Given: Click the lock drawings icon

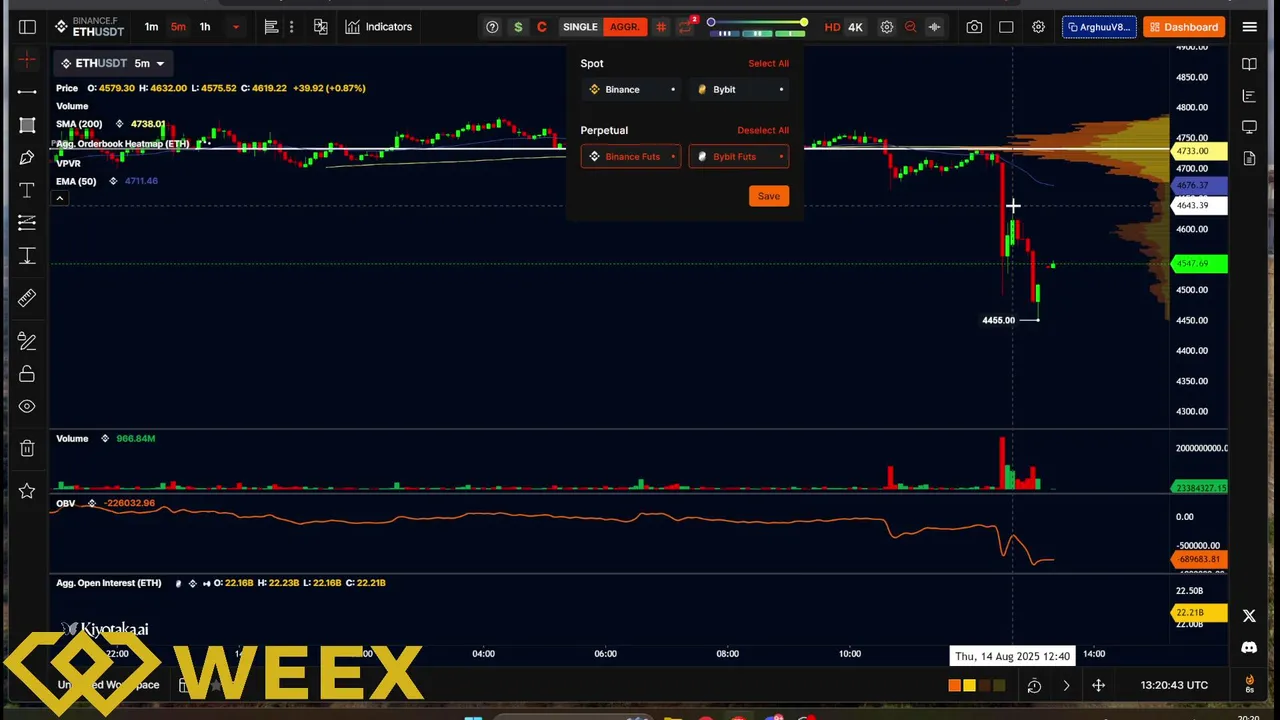Looking at the screenshot, I should [x=27, y=374].
